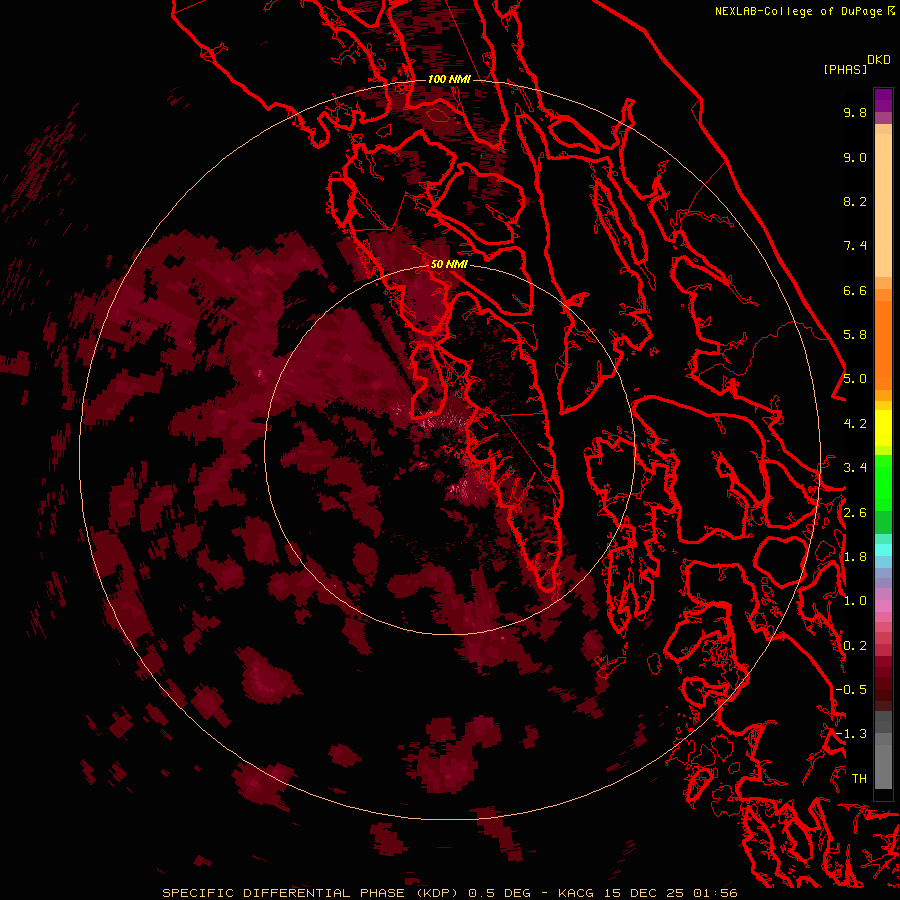Click the SPECIFIC DIFFERENTIAL PHASE caption text
Image resolution: width=900 pixels, height=900 pixels.
[x=310, y=893]
